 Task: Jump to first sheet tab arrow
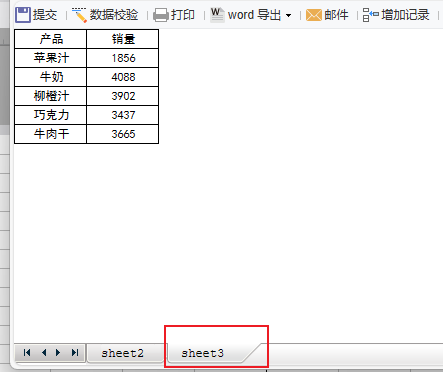pos(27,352)
